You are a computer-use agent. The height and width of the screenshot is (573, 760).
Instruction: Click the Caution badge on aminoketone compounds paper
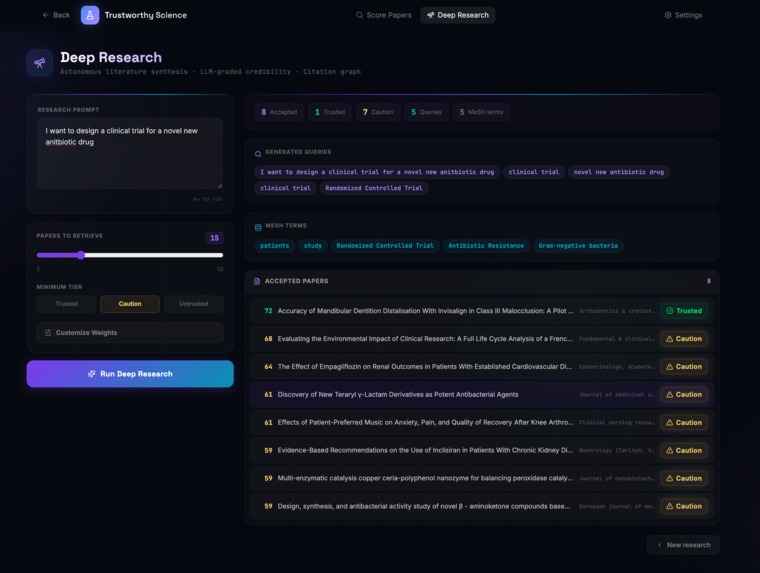684,506
